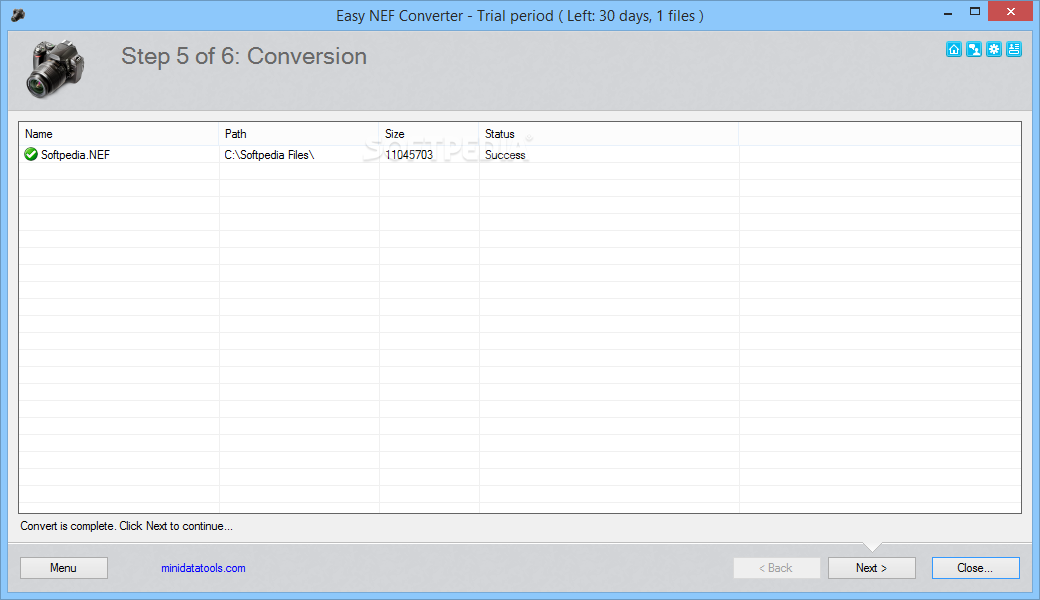The width and height of the screenshot is (1040, 600).
Task: Click the Next > button
Action: pos(872,568)
